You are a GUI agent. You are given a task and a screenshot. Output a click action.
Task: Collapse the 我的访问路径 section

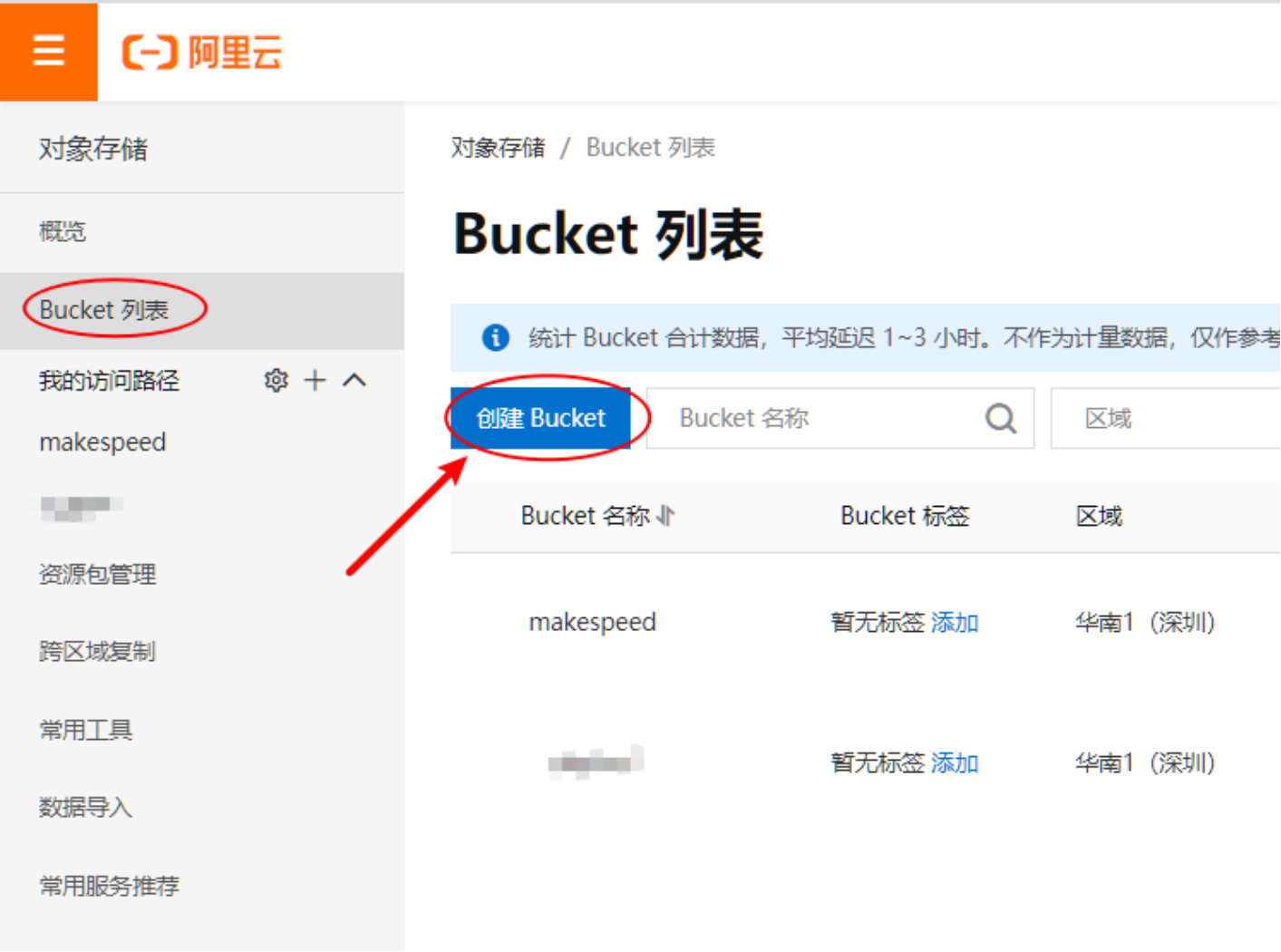click(354, 381)
